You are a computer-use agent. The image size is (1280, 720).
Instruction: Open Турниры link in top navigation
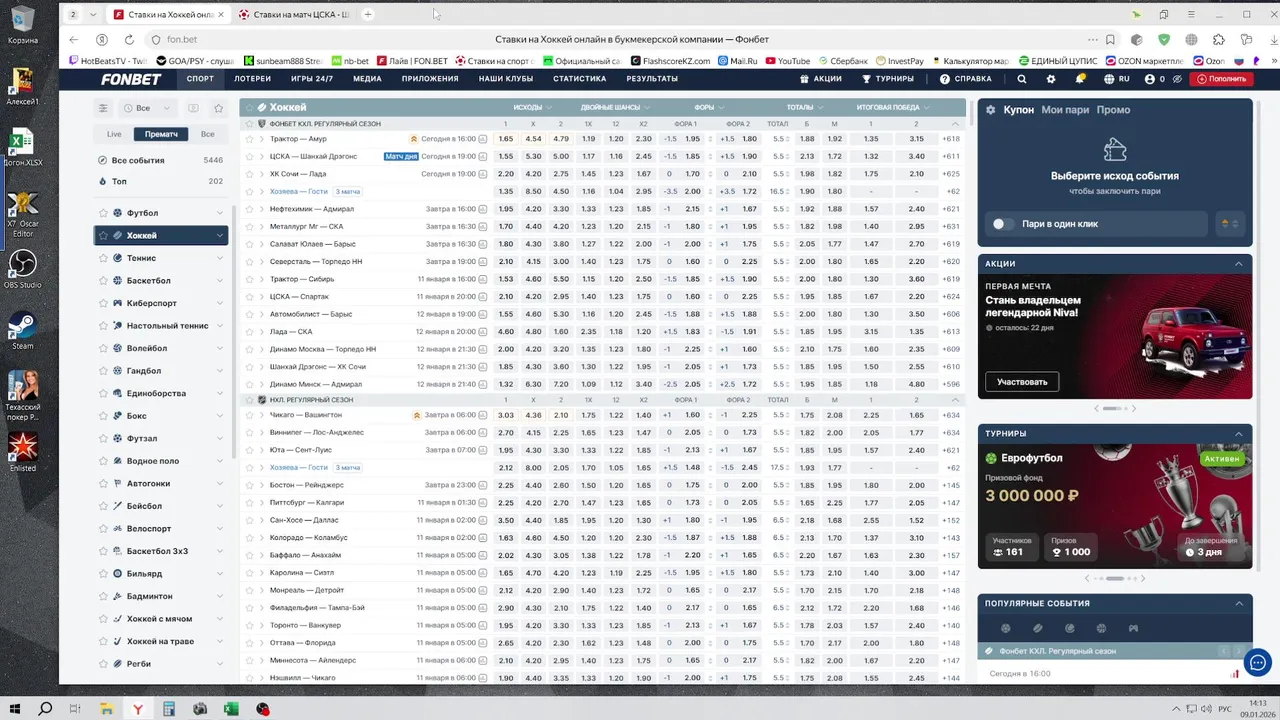point(887,79)
